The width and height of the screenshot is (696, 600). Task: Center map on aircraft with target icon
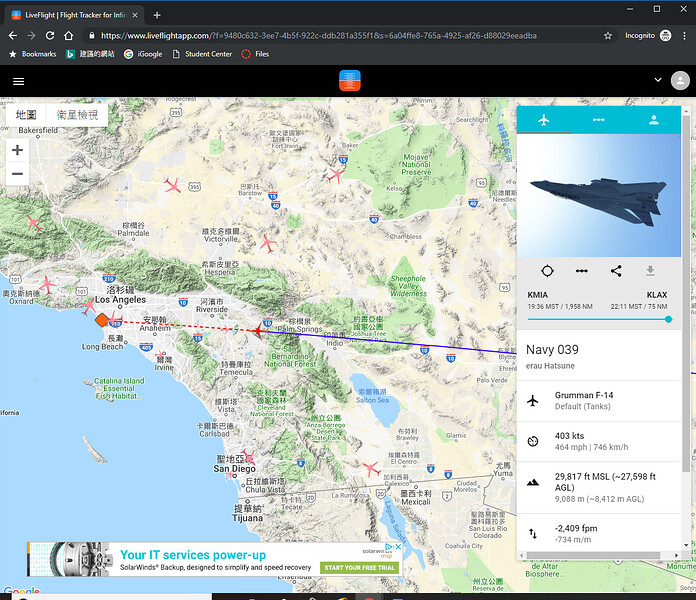tap(547, 271)
